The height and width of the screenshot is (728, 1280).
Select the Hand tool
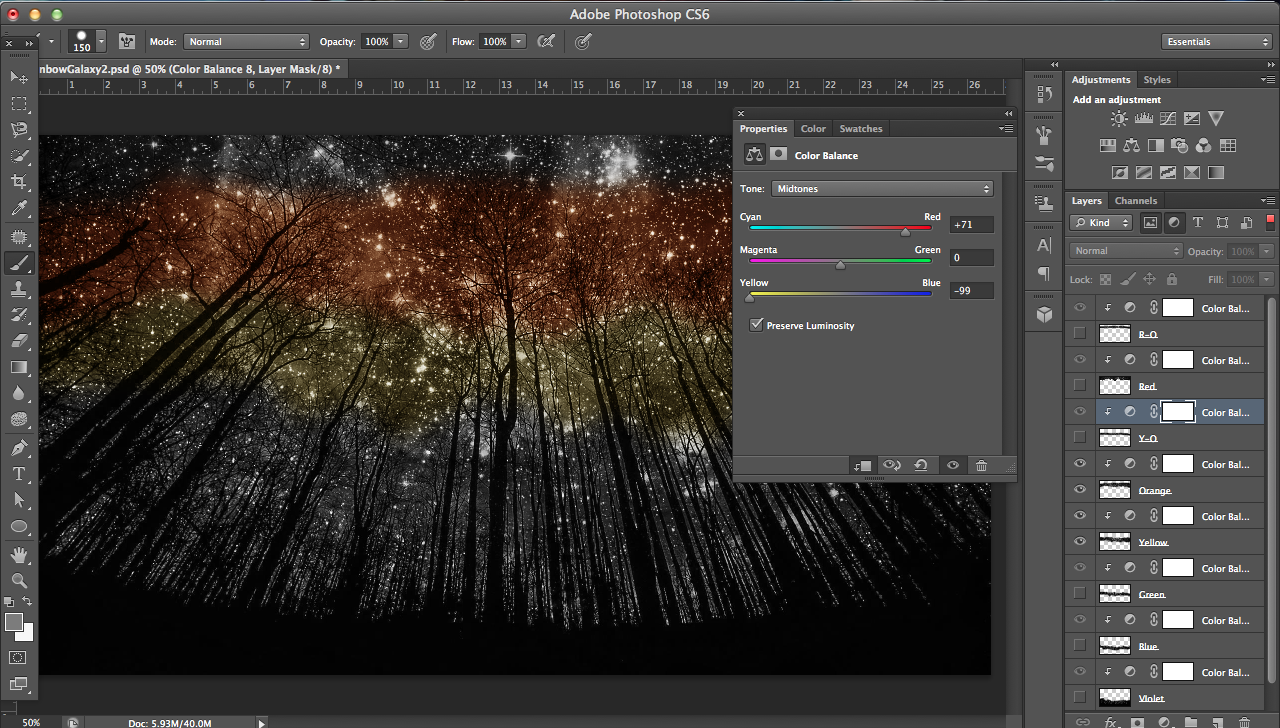(x=19, y=553)
